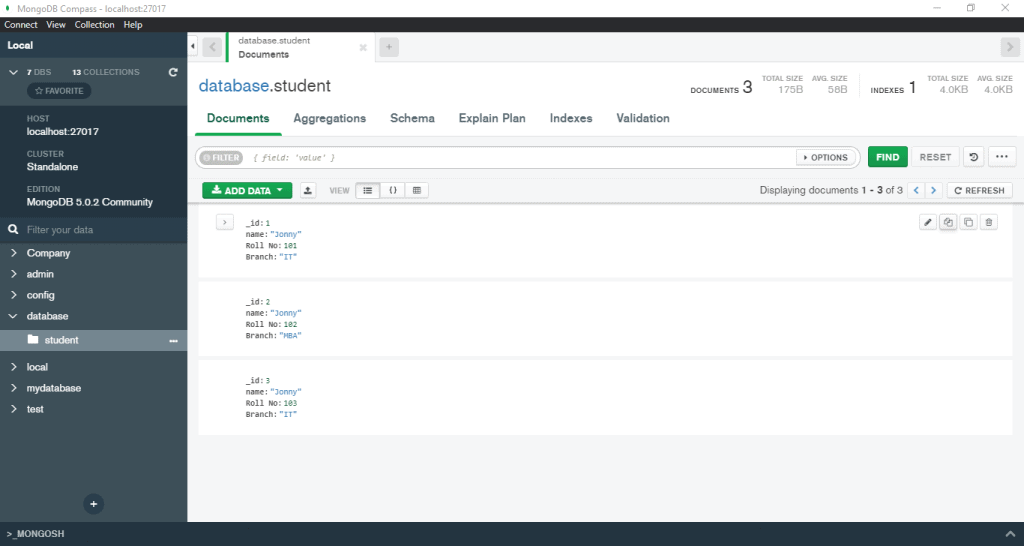Open the Connect menu
This screenshot has width=1024, height=546.
[21, 25]
